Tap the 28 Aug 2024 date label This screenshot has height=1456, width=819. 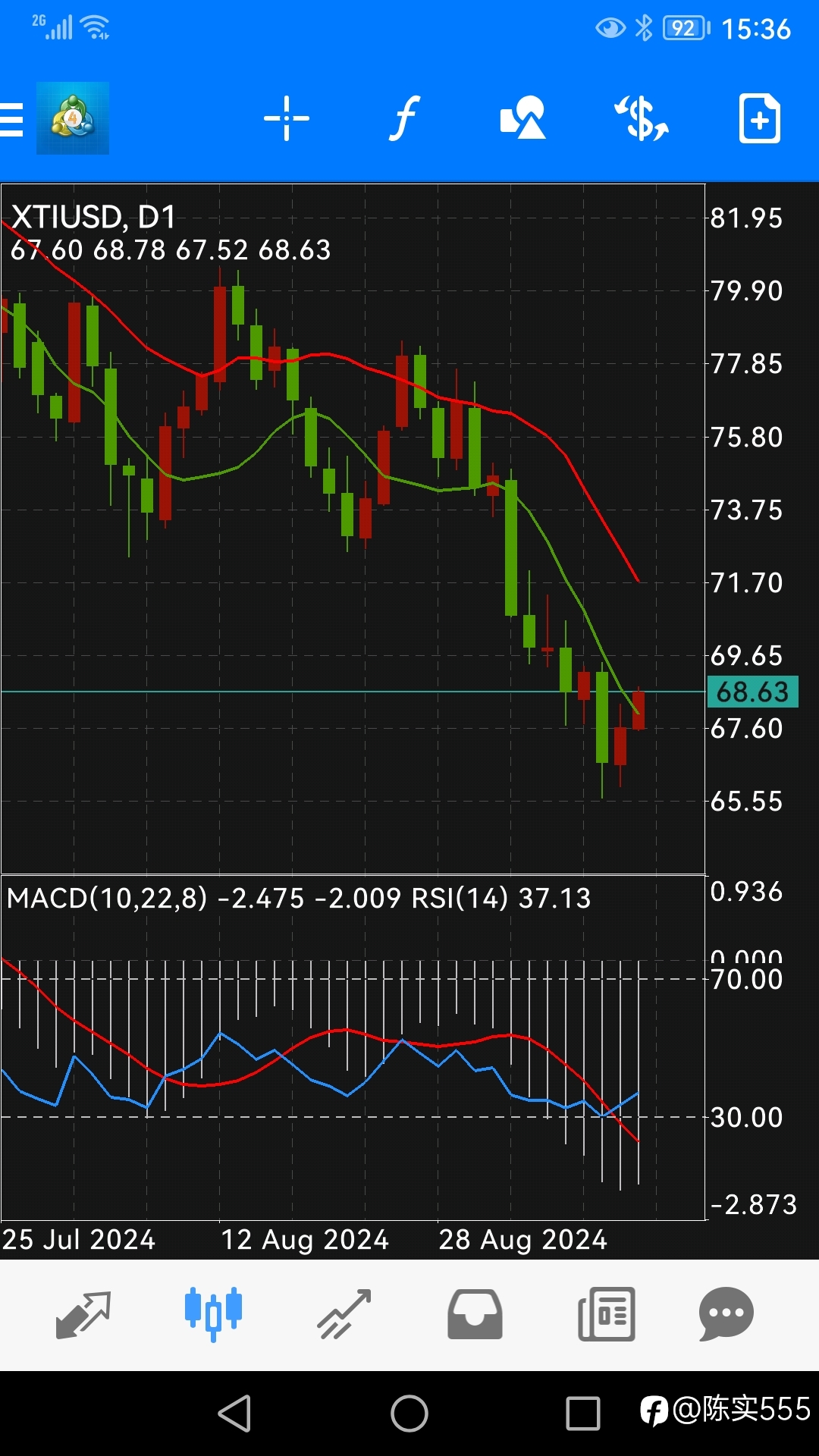click(523, 1239)
